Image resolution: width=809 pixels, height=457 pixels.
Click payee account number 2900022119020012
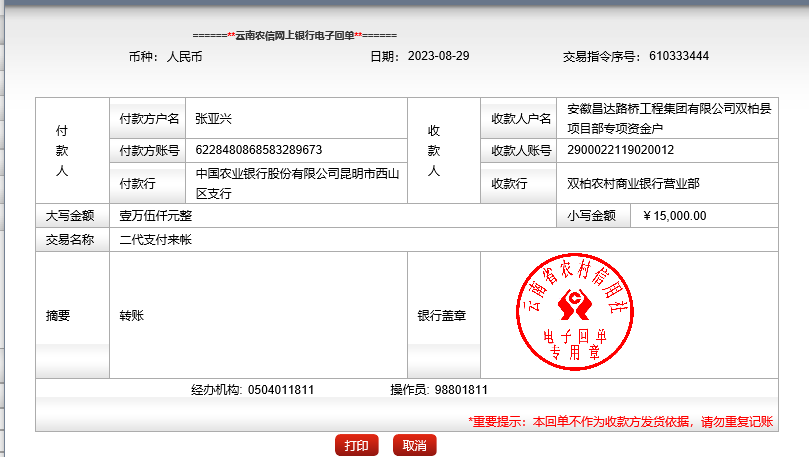pyautogui.click(x=620, y=150)
